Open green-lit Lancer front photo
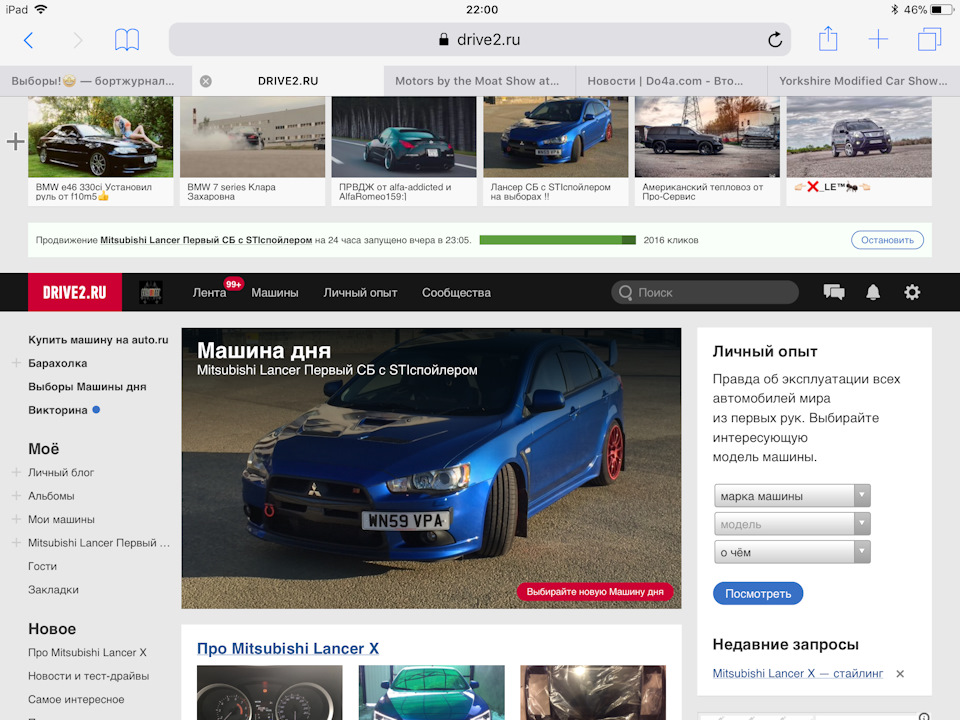The width and height of the screenshot is (960, 720). click(432, 692)
